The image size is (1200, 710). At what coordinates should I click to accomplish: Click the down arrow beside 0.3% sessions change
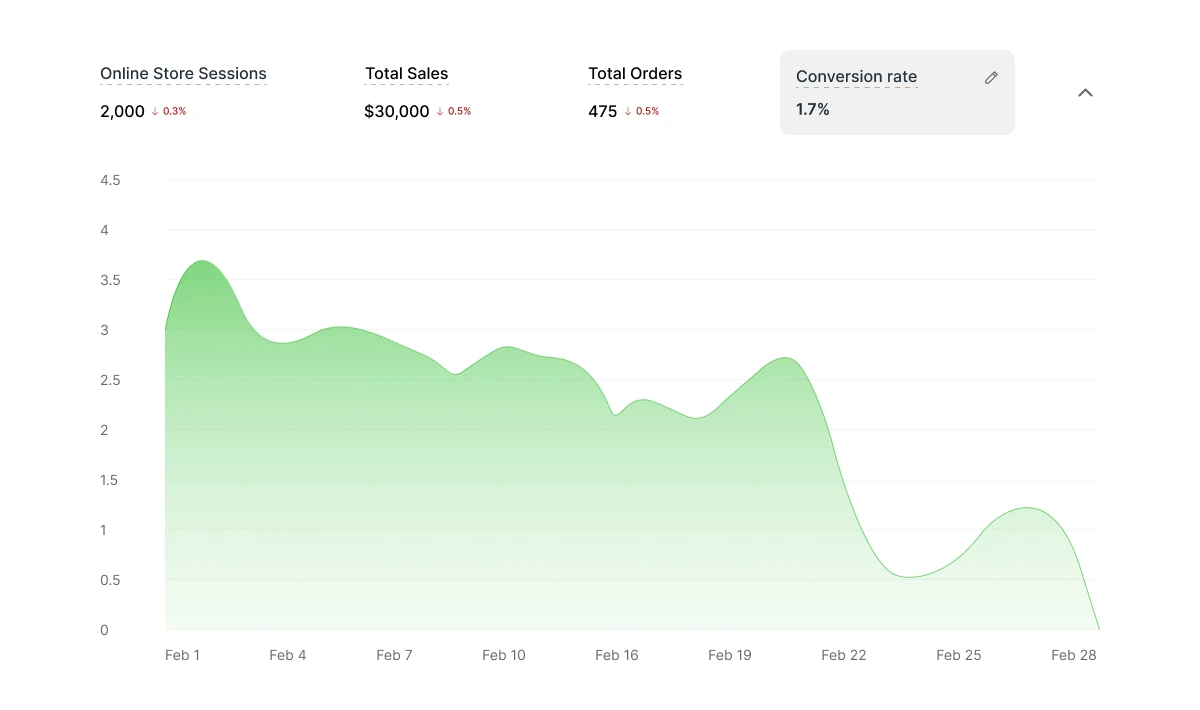tap(155, 112)
